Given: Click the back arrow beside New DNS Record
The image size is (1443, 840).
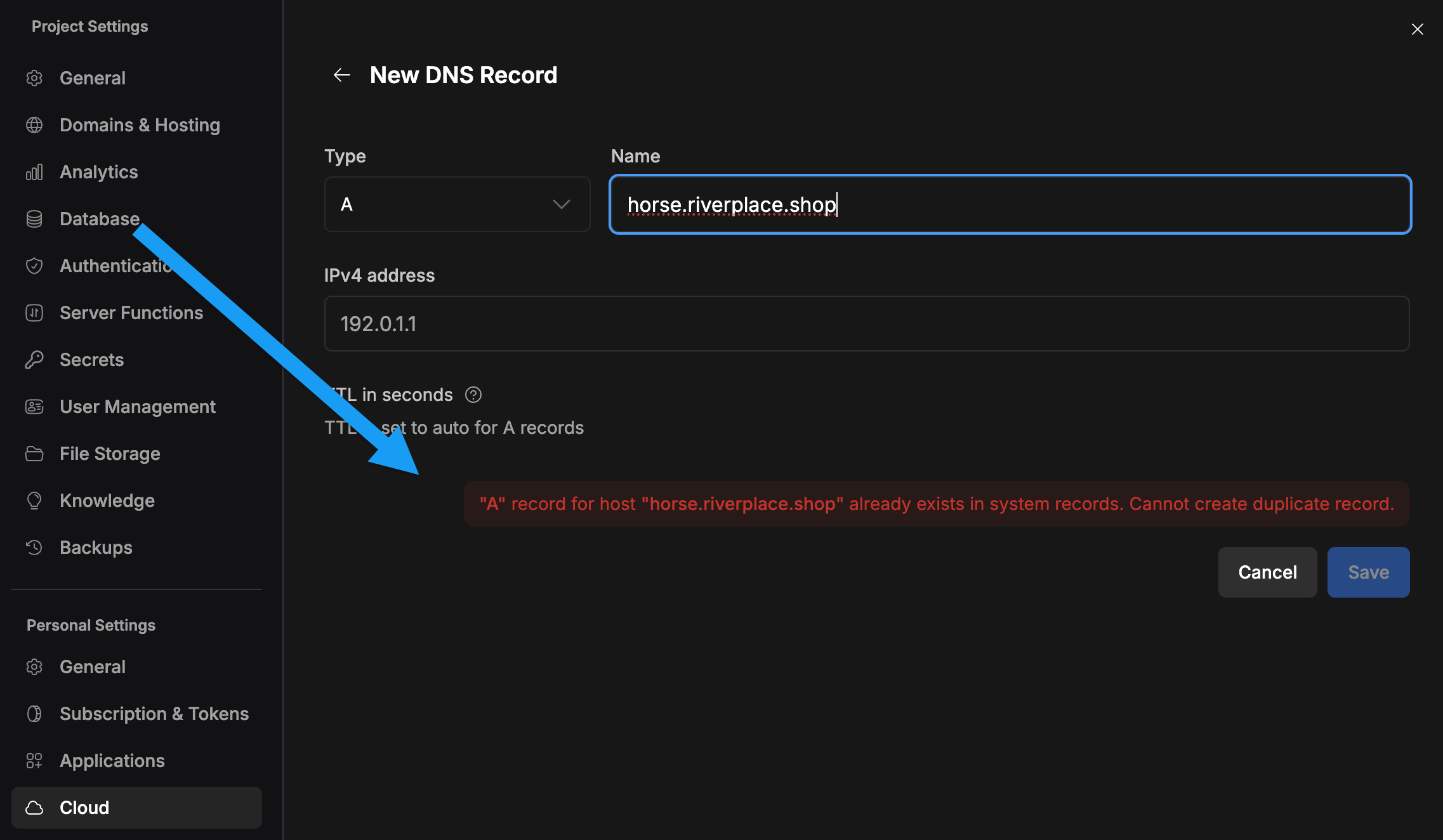Looking at the screenshot, I should [x=342, y=75].
